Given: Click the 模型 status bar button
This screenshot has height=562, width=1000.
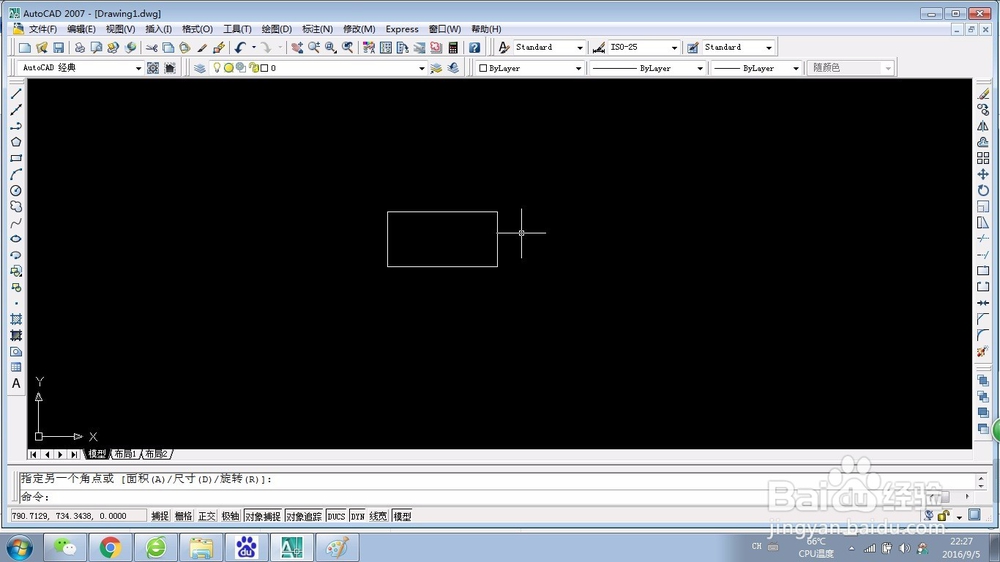Looking at the screenshot, I should point(402,516).
